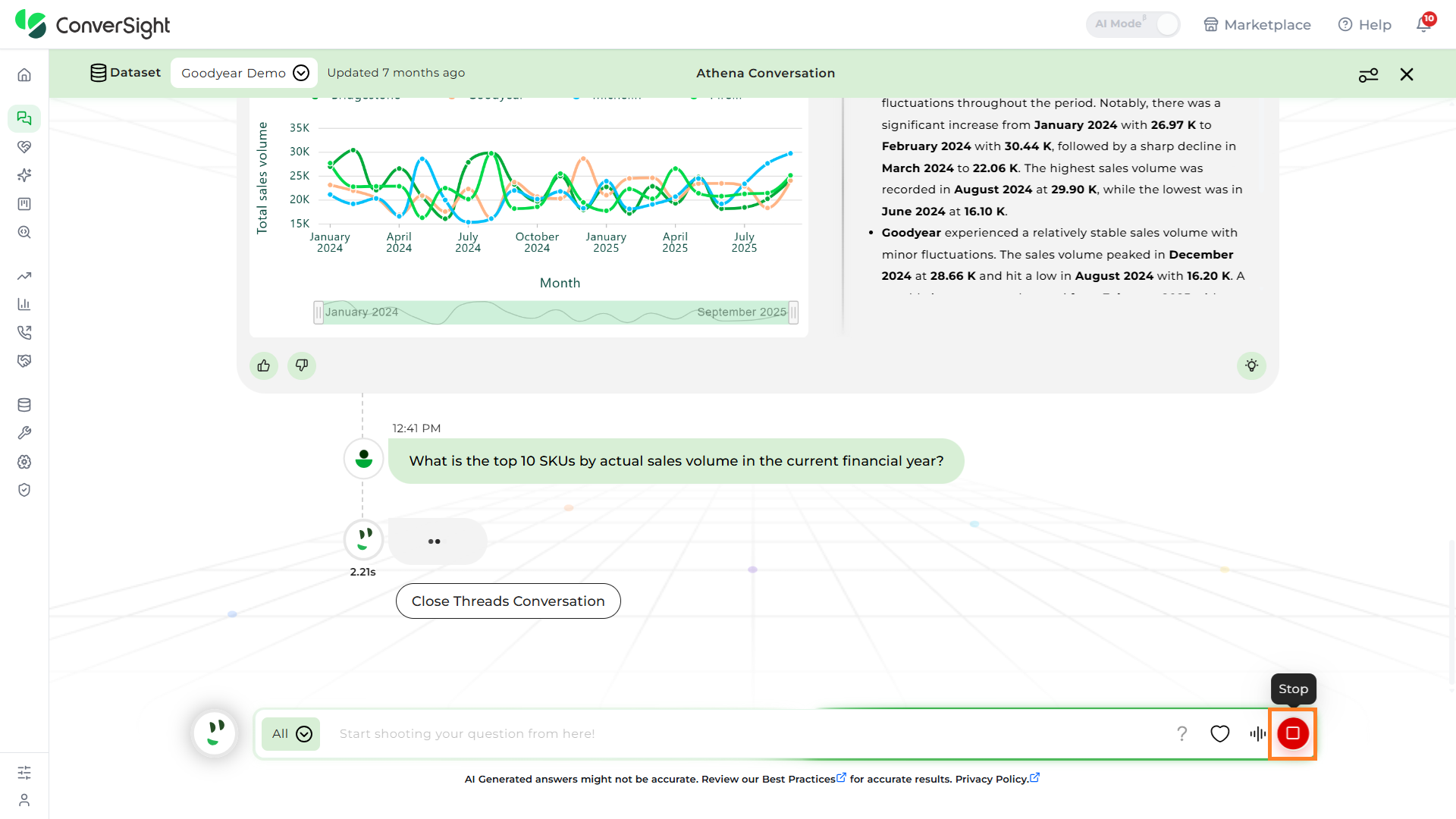Stop the running query with the red button
1456x819 pixels.
pos(1293,733)
